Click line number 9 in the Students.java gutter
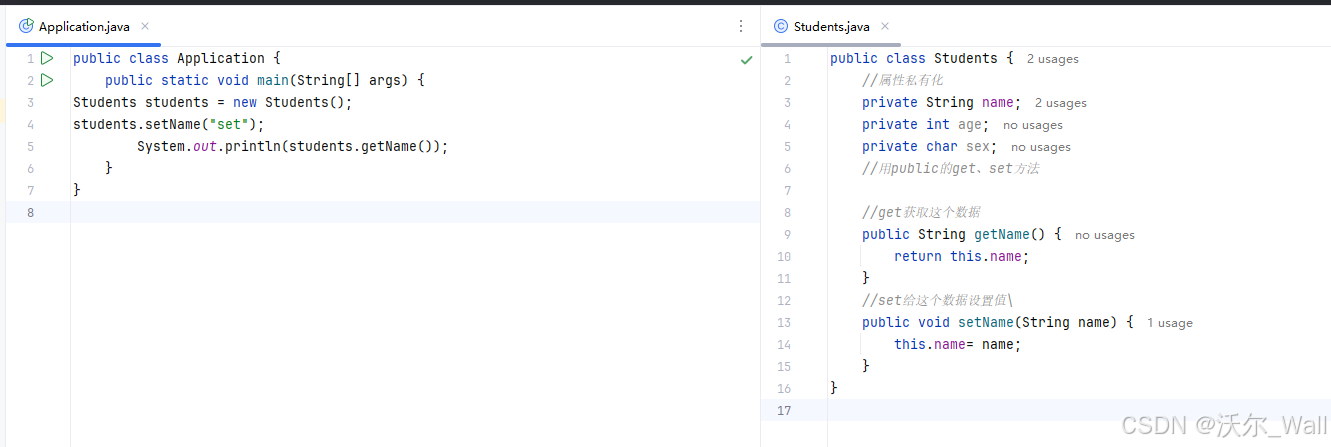 click(787, 234)
